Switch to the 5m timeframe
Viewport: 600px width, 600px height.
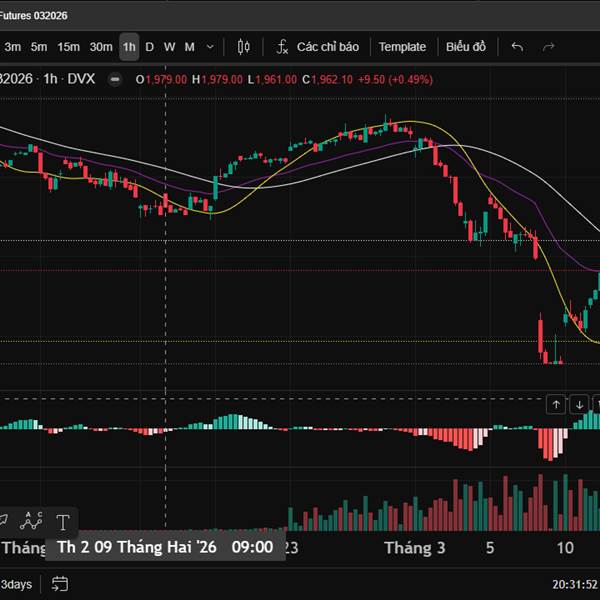coord(39,47)
